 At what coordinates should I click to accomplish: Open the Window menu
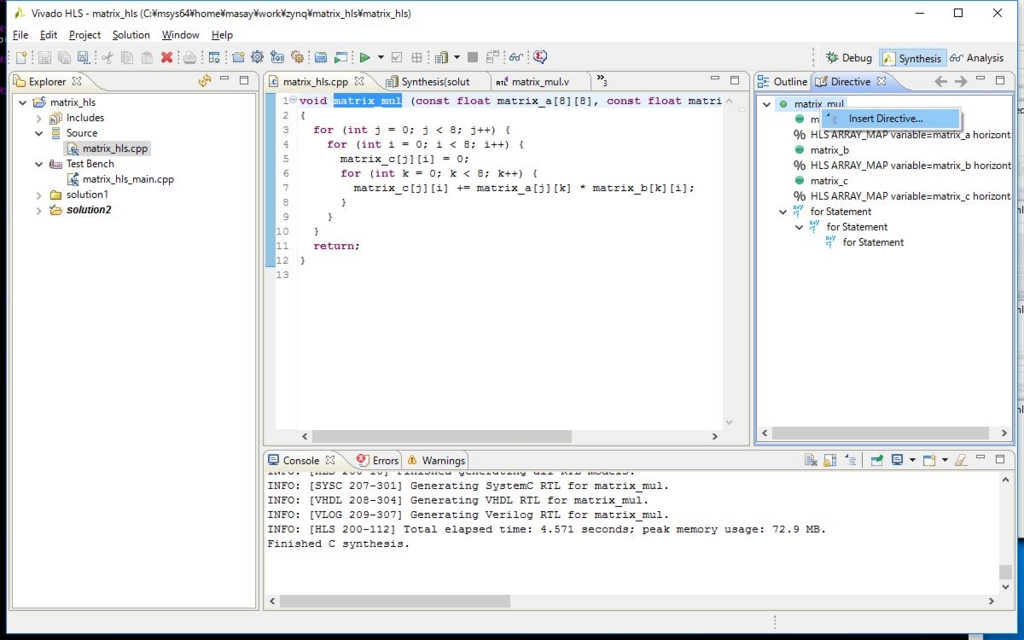click(x=180, y=35)
